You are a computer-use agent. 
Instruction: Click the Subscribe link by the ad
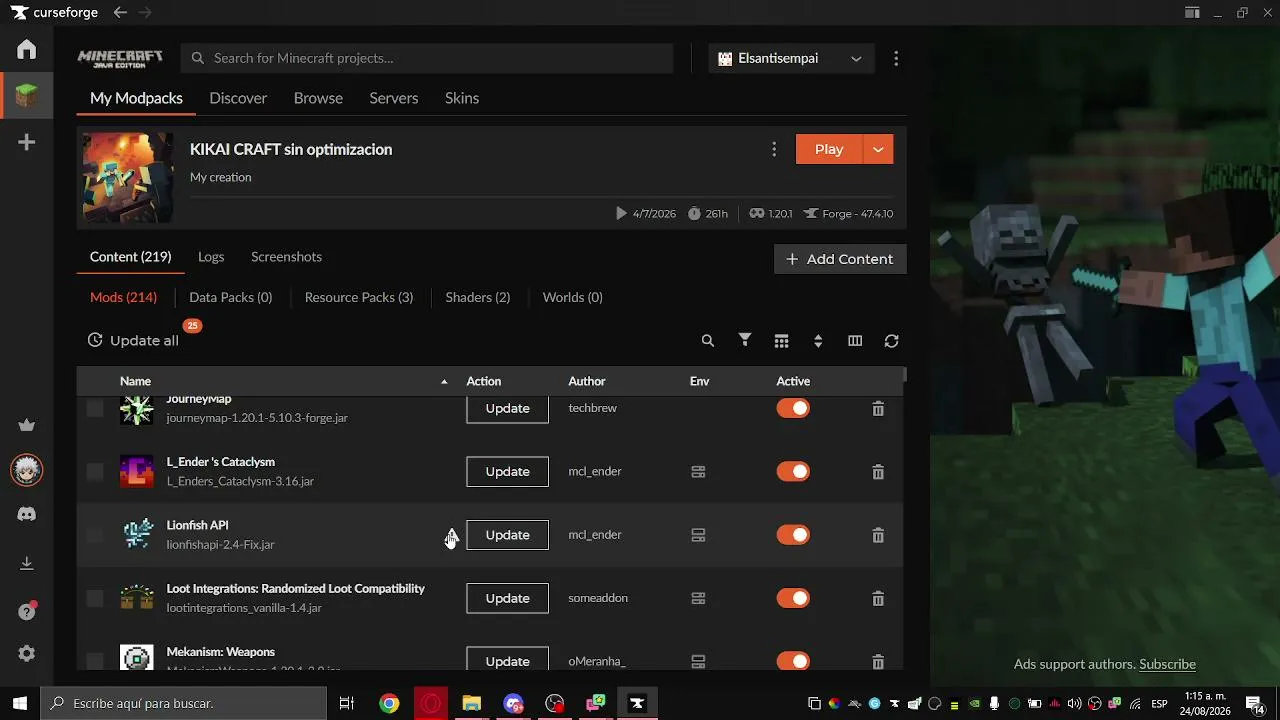[x=1167, y=664]
